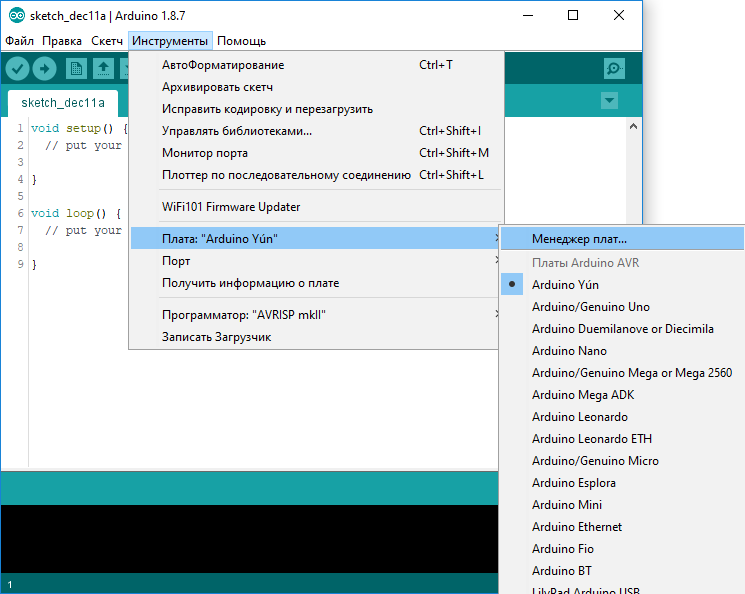Launch WiFi101 Firmware Updater
The width and height of the screenshot is (745, 594).
coord(316,207)
